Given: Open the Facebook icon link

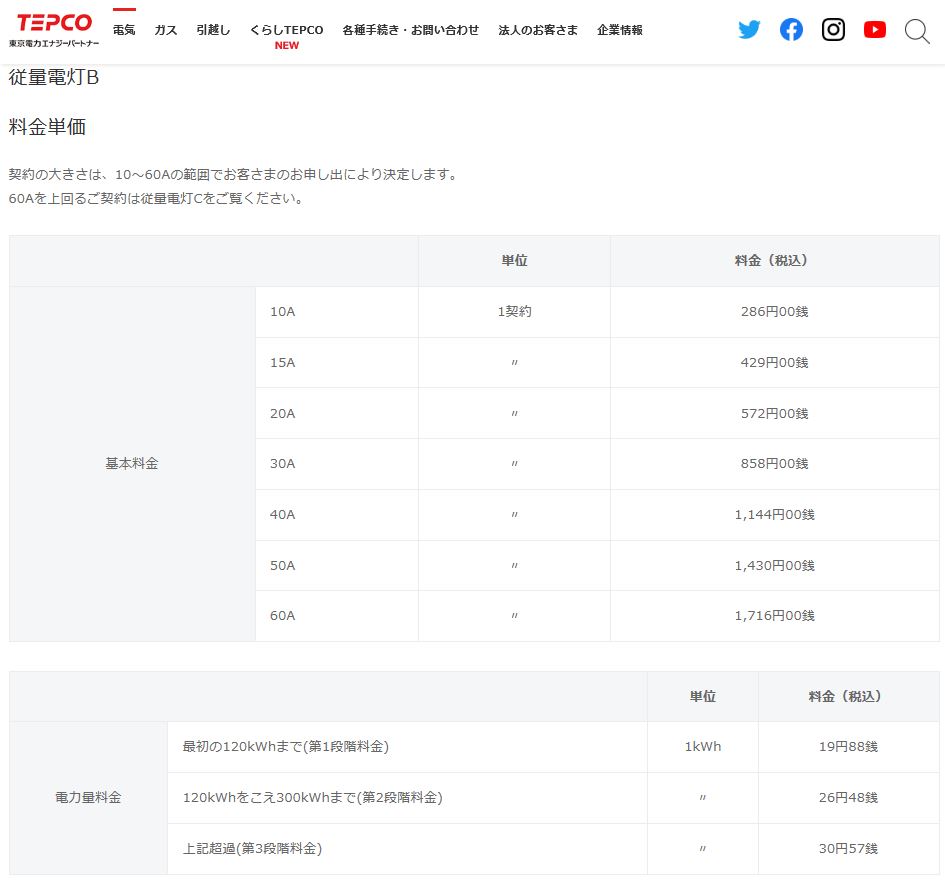Looking at the screenshot, I should coord(791,30).
